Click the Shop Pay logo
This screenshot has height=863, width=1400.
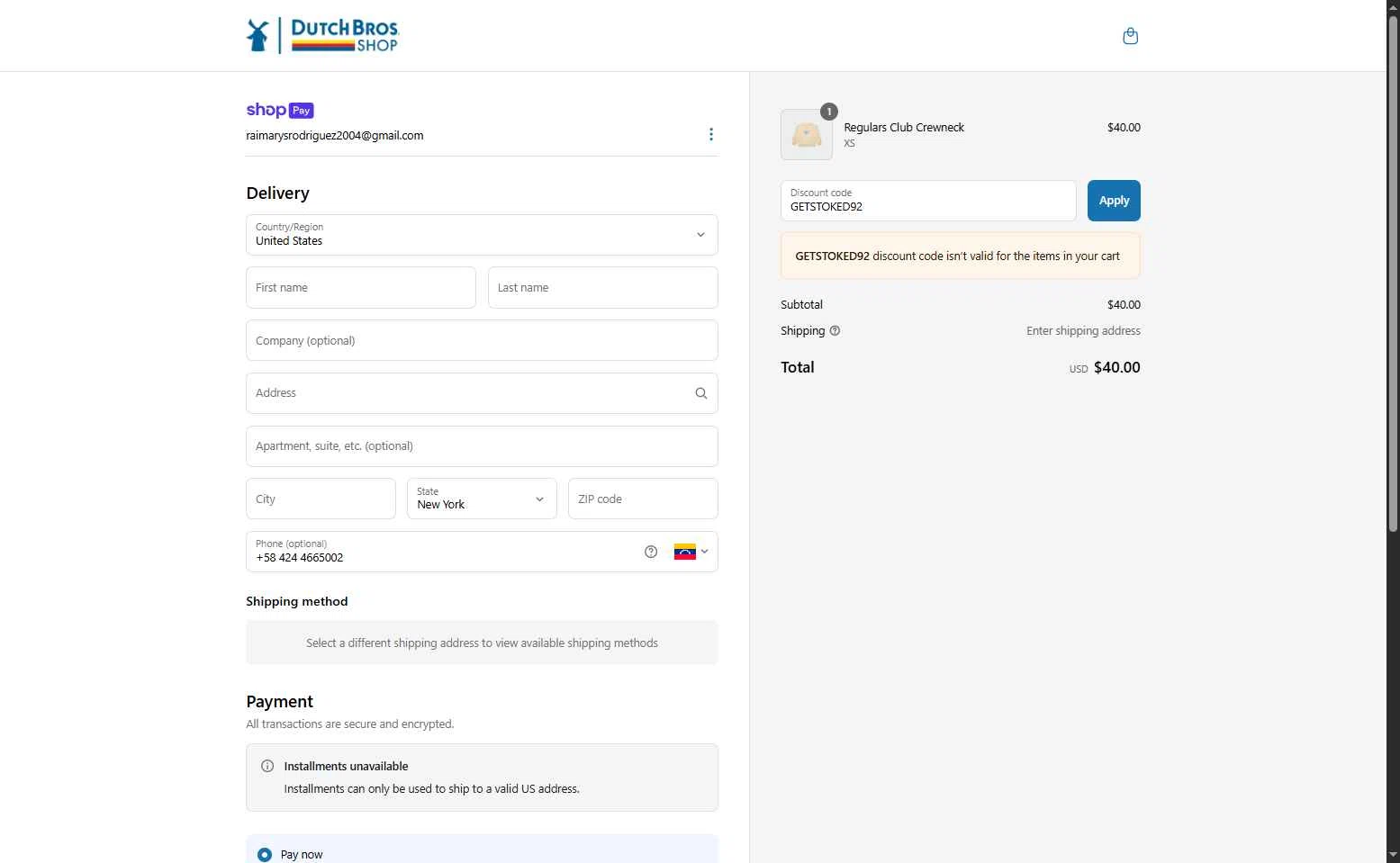[x=280, y=110]
